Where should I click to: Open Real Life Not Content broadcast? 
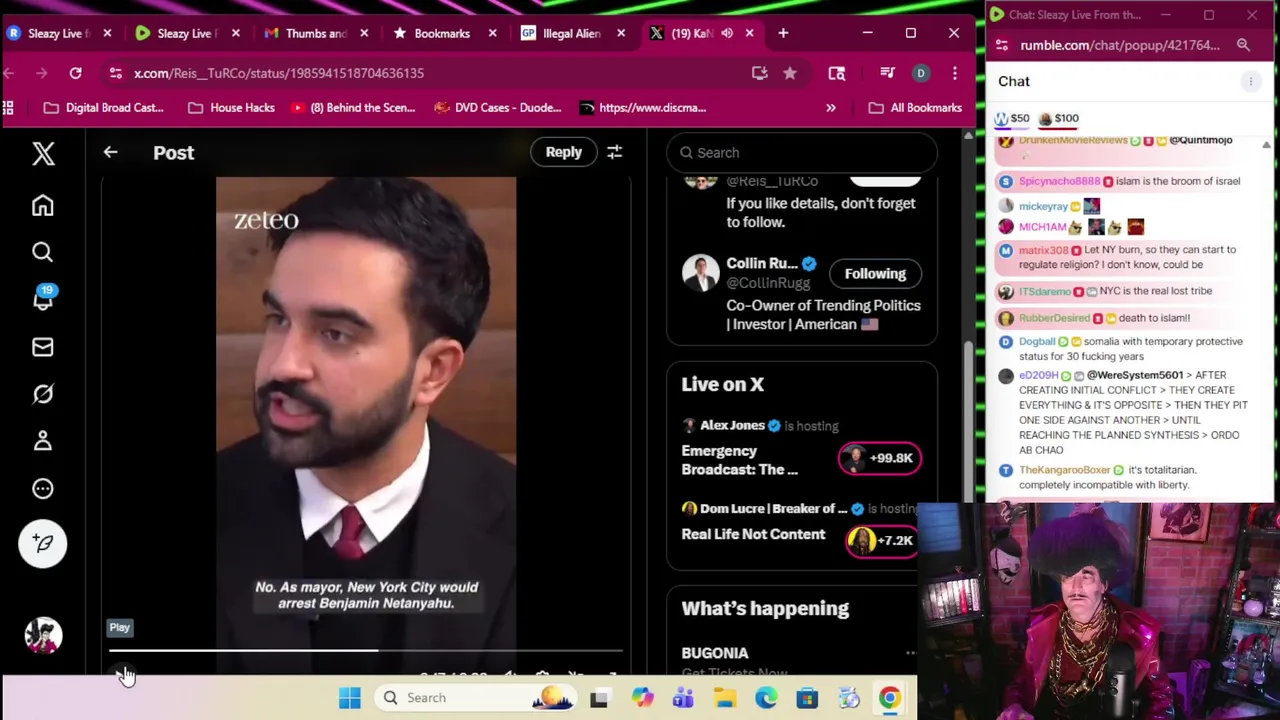point(753,534)
